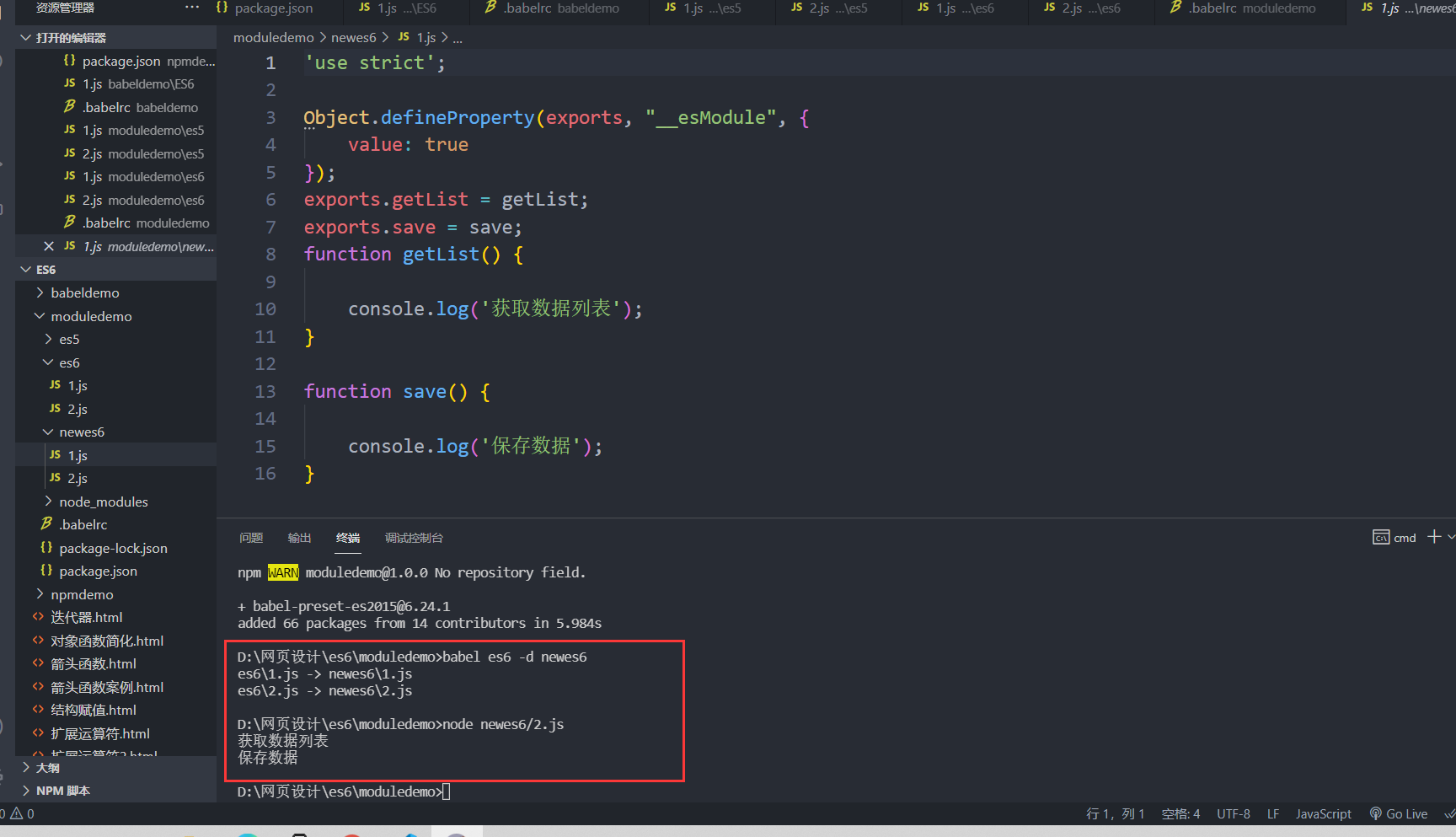This screenshot has height=837, width=1456.
Task: Click newes6 in the breadcrumb
Action: (353, 38)
